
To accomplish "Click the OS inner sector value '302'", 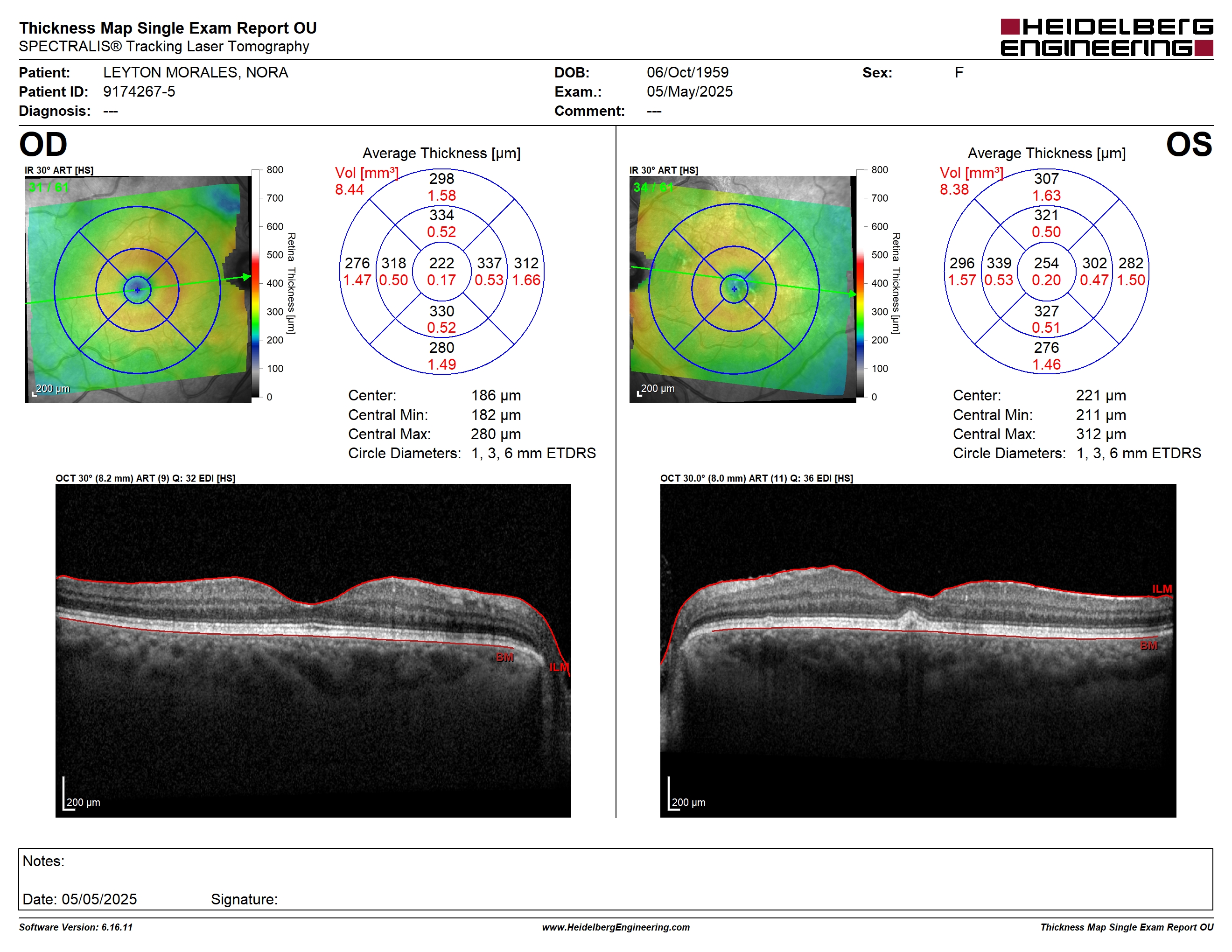I will 1094,263.
